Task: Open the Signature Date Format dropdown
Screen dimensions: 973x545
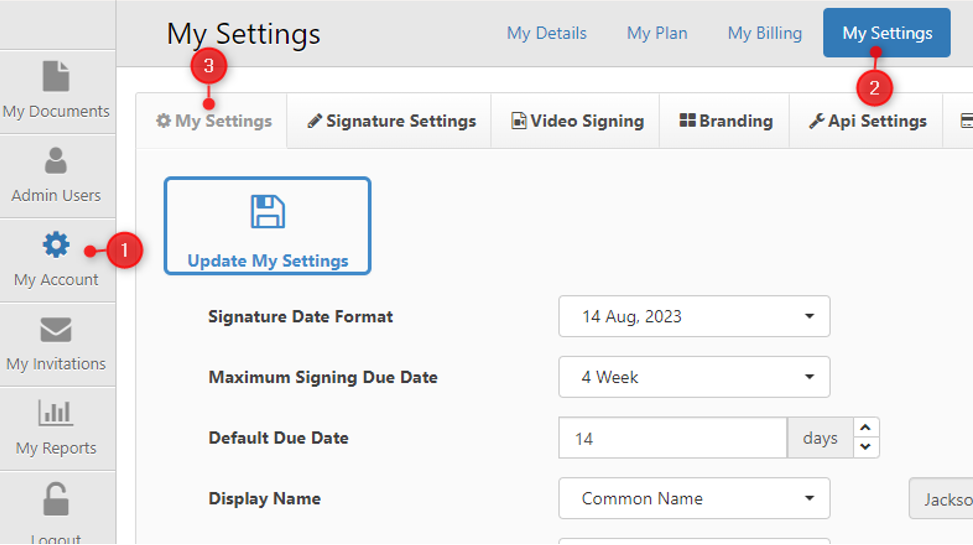Action: 694,317
